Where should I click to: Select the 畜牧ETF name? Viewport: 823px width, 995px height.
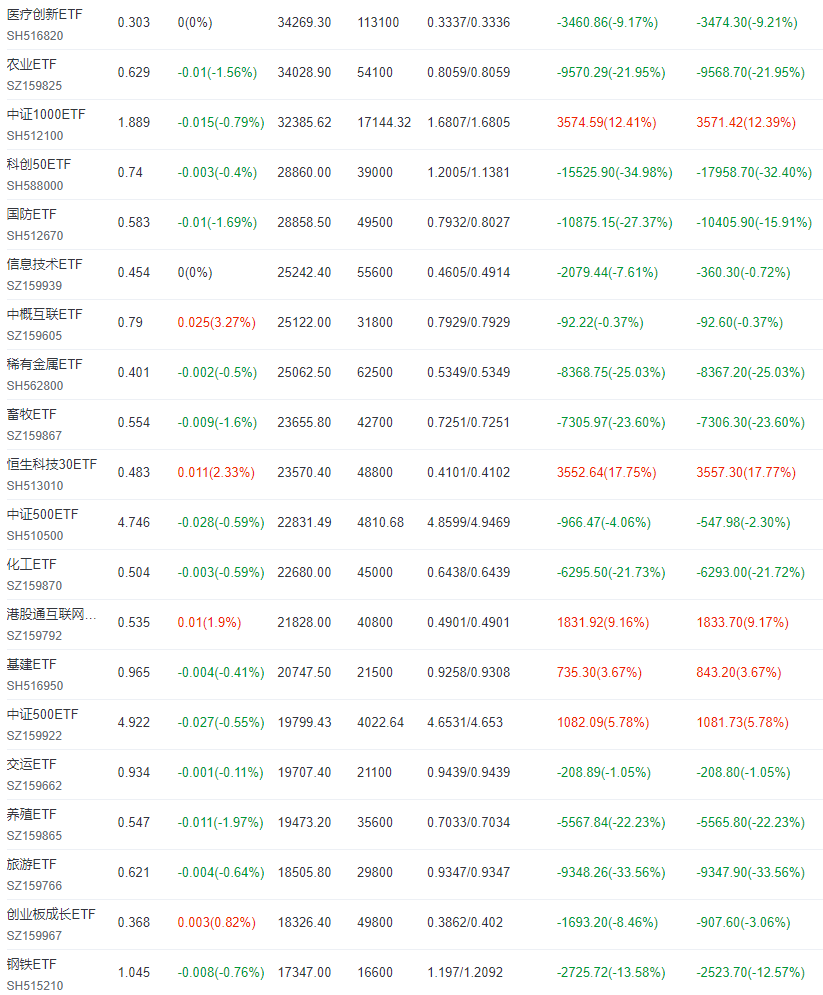pos(32,415)
